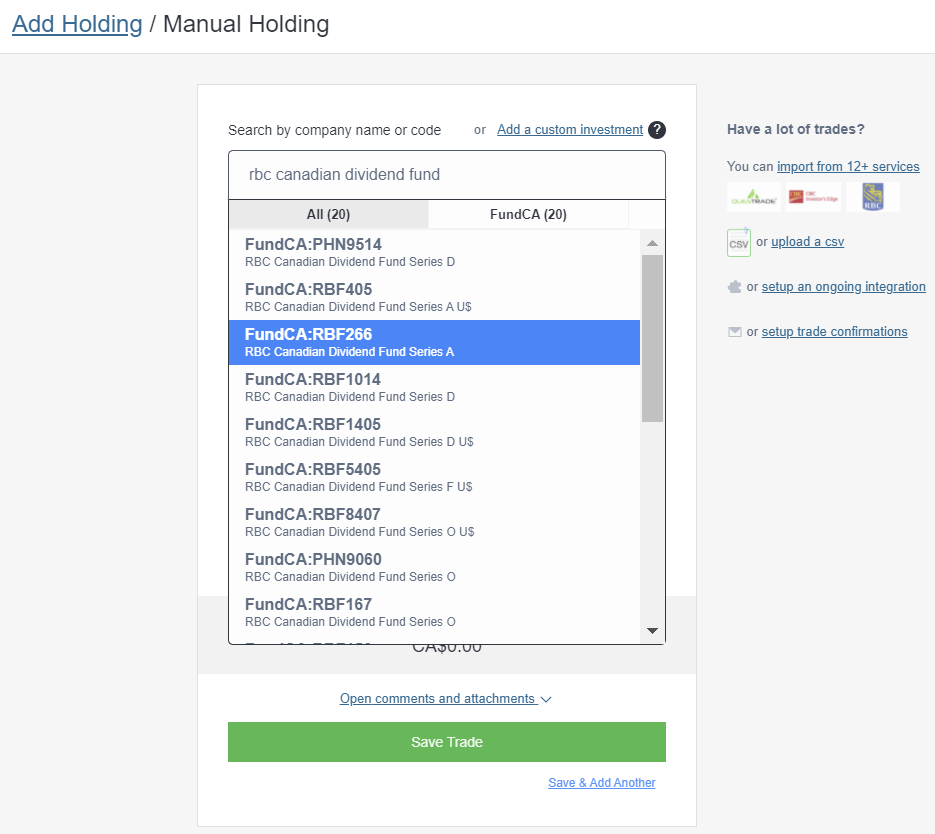Click the upload a csv link
Screen dimensions: 935x834
pyautogui.click(x=807, y=241)
